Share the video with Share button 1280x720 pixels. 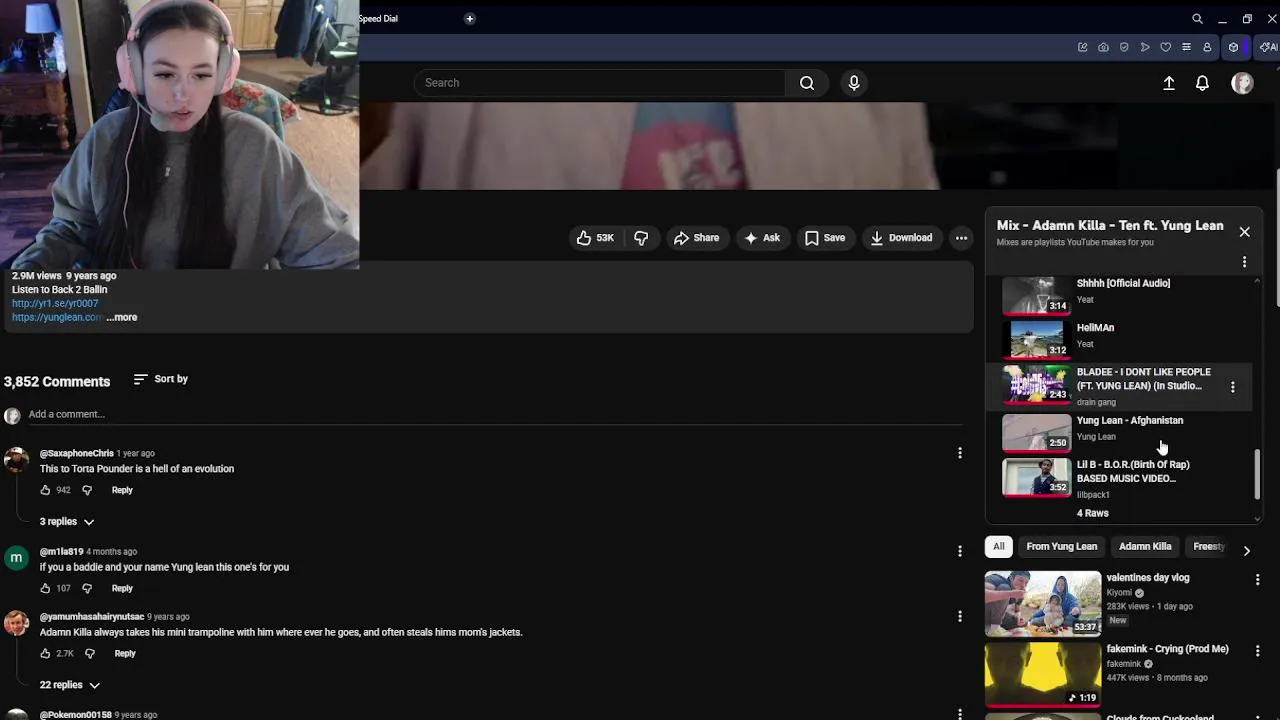pyautogui.click(x=696, y=238)
